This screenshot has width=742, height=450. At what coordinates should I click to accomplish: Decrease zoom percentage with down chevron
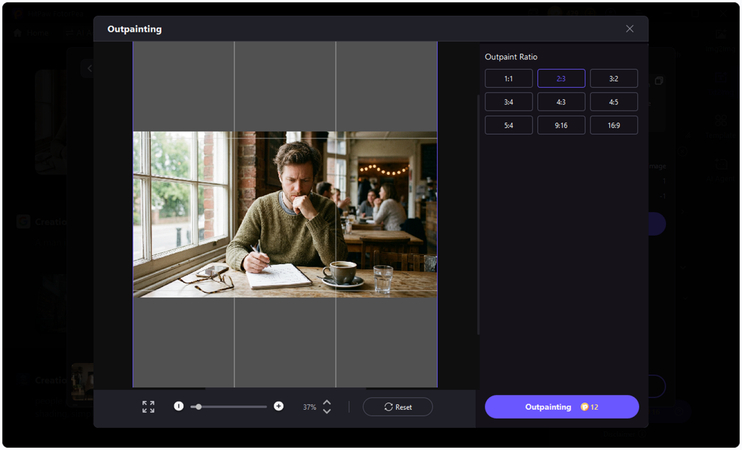tap(327, 412)
